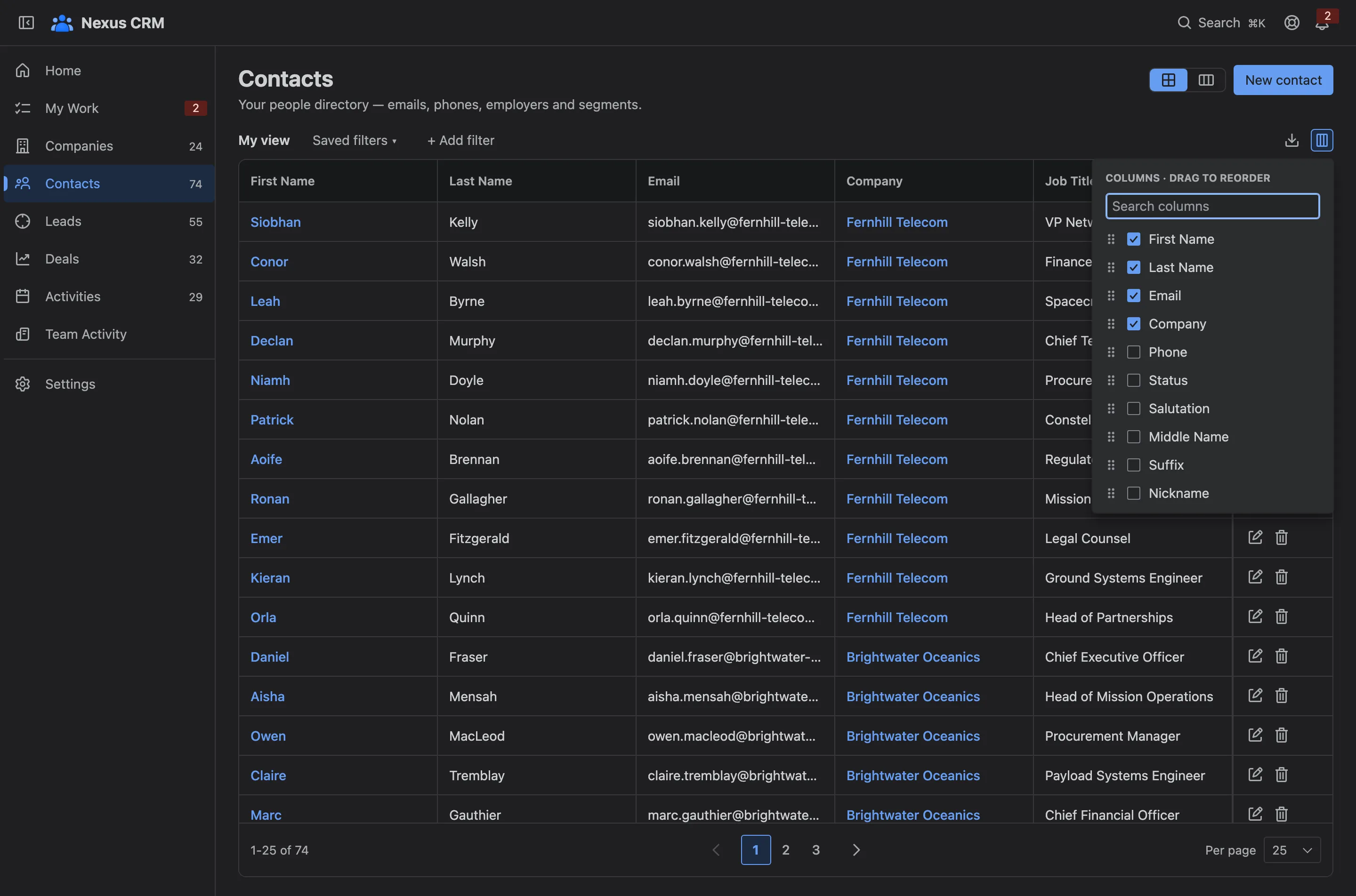
Task: Open Leads in the sidebar
Action: 109,221
